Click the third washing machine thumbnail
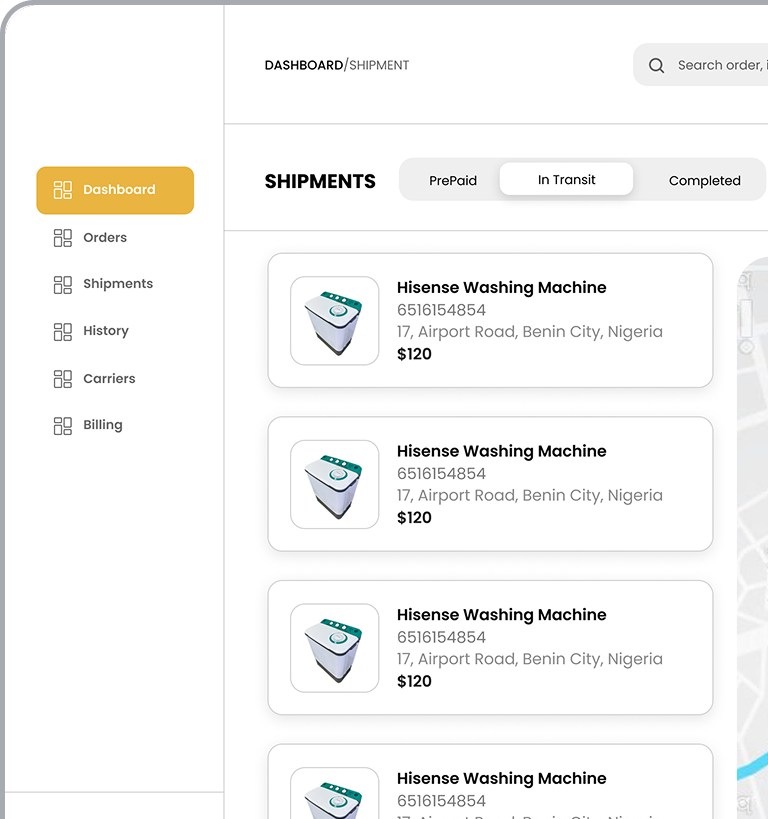The image size is (768, 819). click(x=334, y=648)
